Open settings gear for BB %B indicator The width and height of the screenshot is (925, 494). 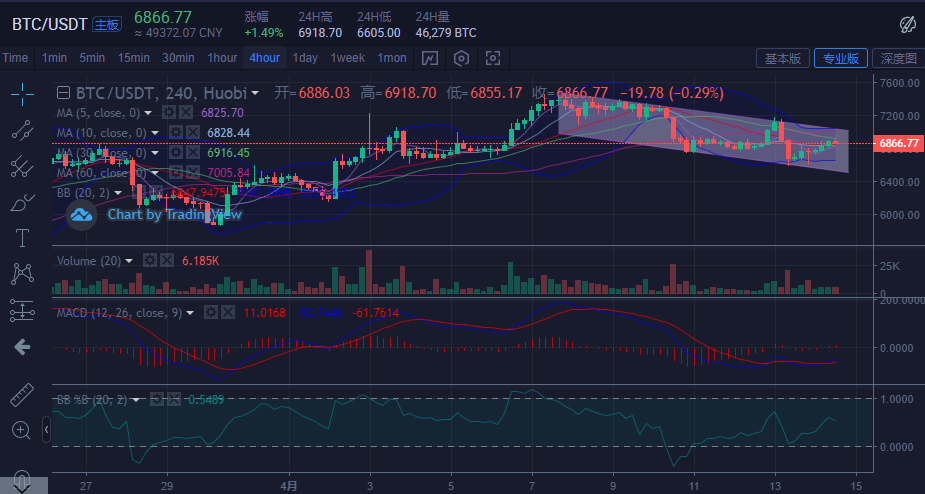156,400
